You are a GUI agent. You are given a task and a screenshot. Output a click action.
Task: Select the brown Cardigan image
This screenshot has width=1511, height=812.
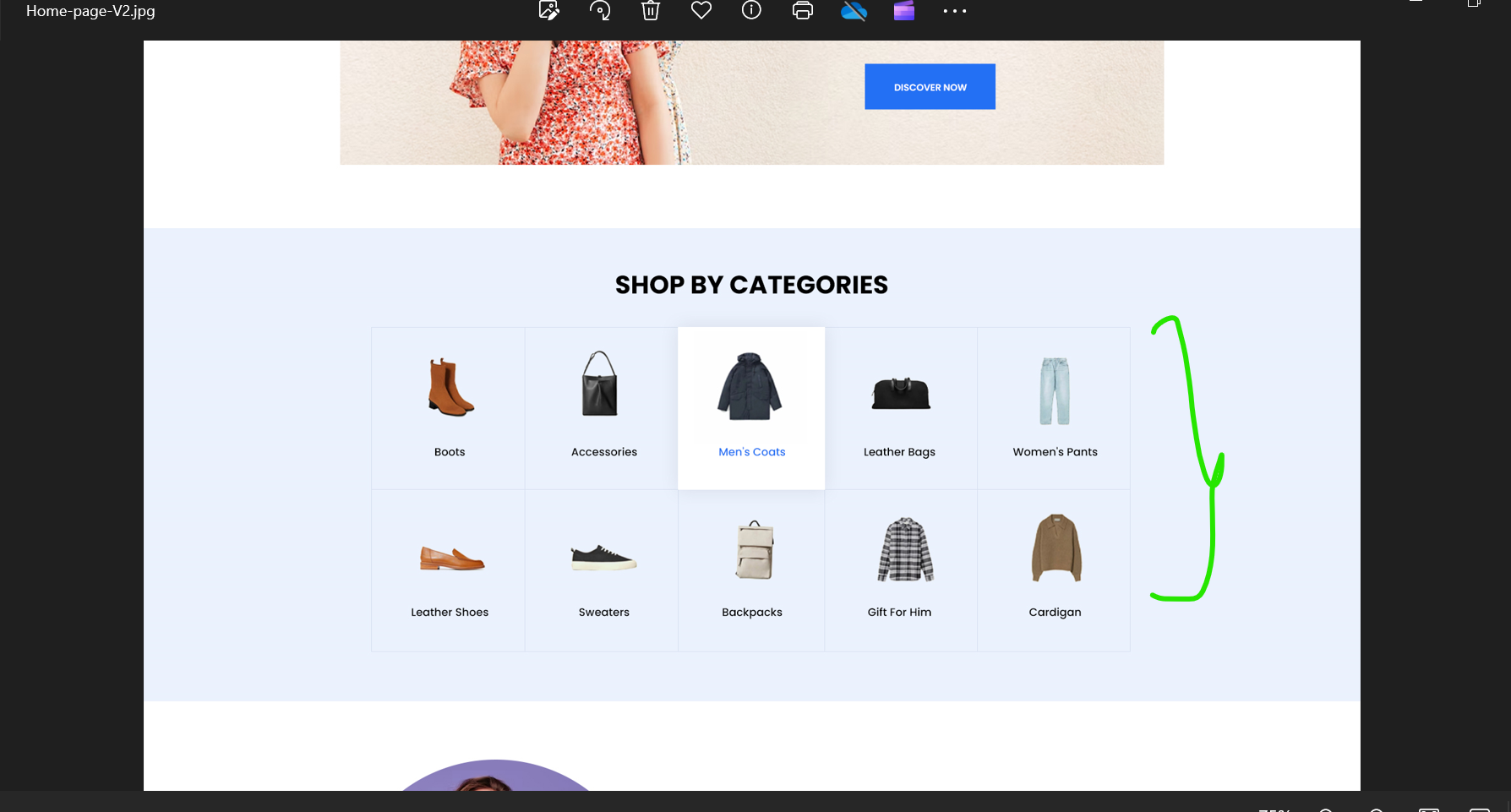coord(1056,548)
